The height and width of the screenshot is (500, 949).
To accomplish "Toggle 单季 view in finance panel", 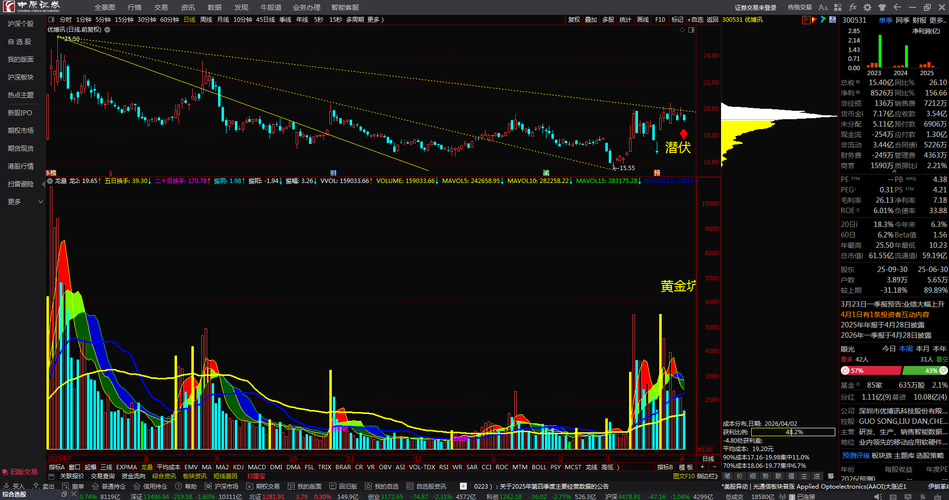I will click(885, 20).
